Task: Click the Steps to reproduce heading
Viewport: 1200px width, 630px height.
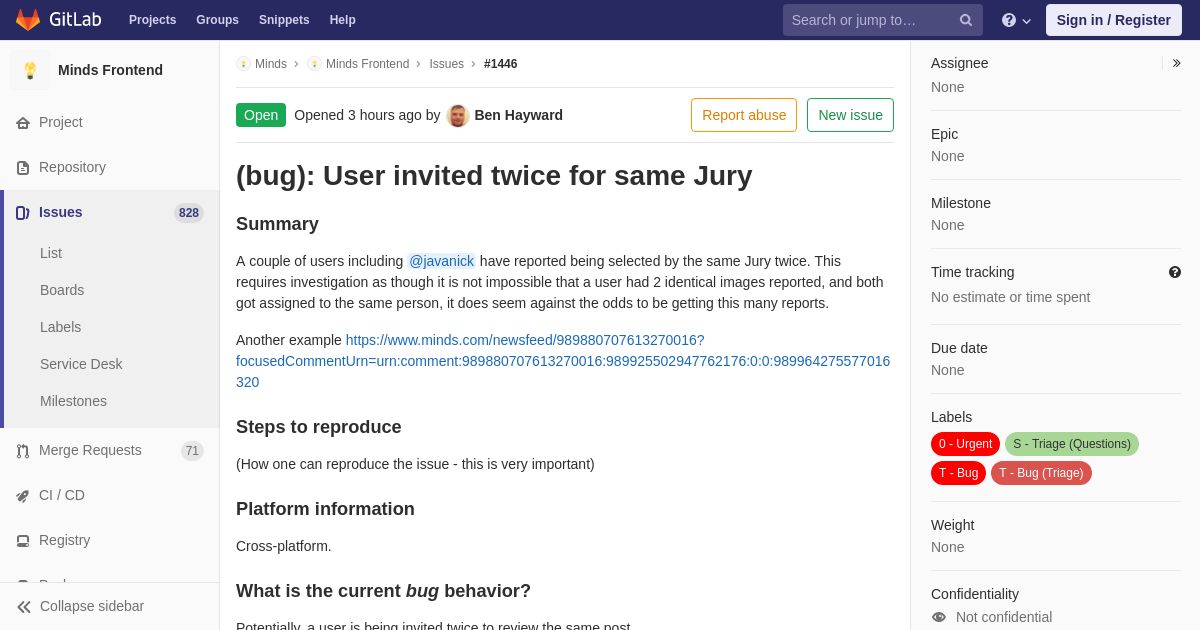Action: [319, 427]
